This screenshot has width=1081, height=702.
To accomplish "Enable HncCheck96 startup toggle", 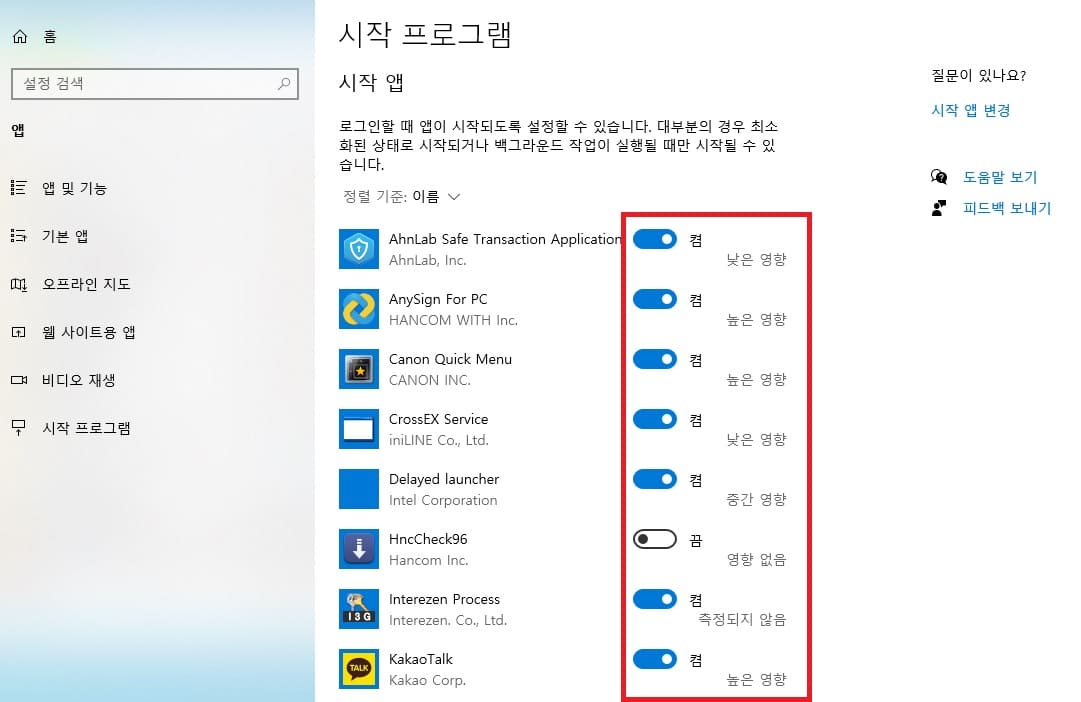I will tap(655, 539).
